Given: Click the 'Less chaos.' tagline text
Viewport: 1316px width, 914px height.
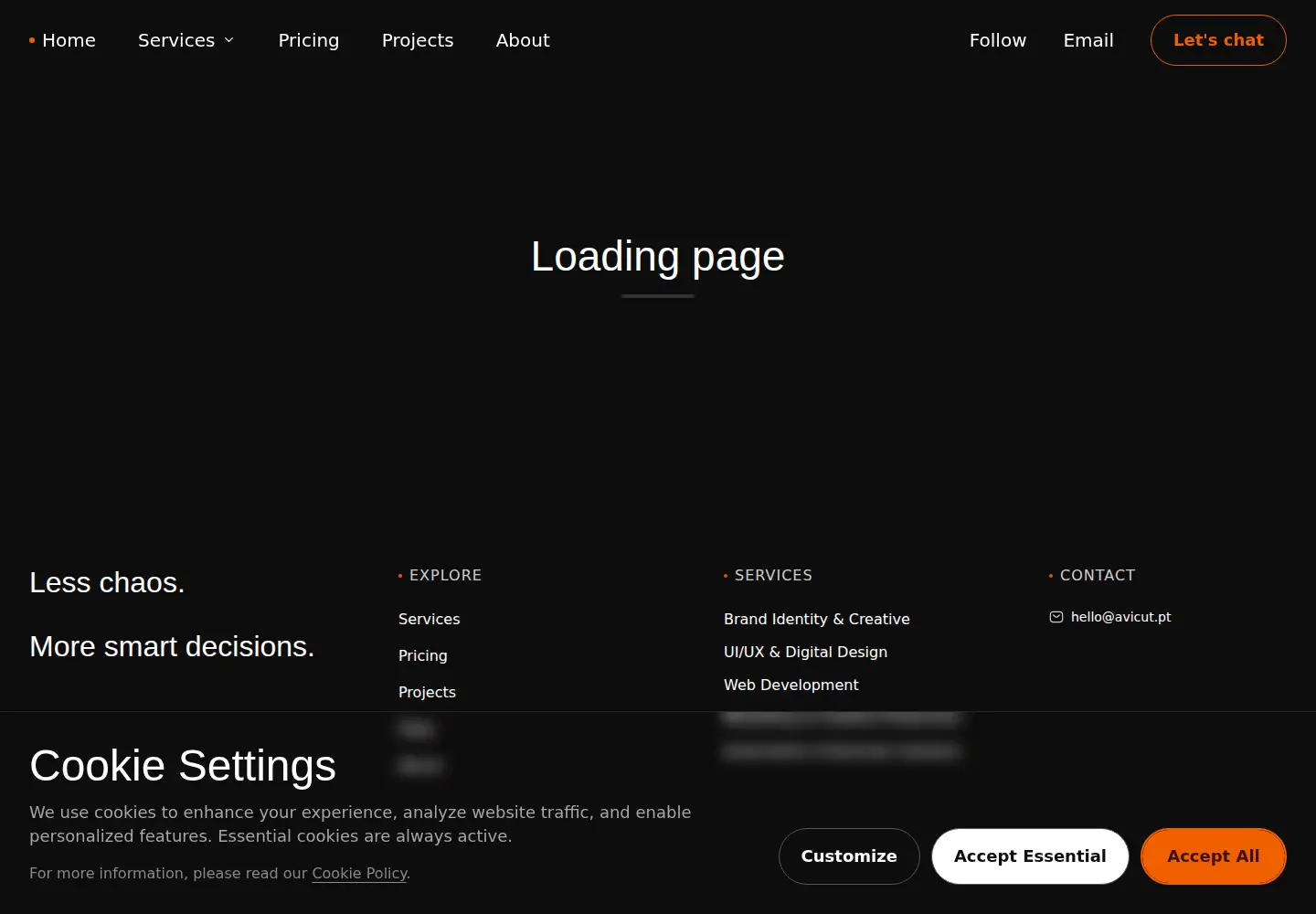Looking at the screenshot, I should click(107, 582).
